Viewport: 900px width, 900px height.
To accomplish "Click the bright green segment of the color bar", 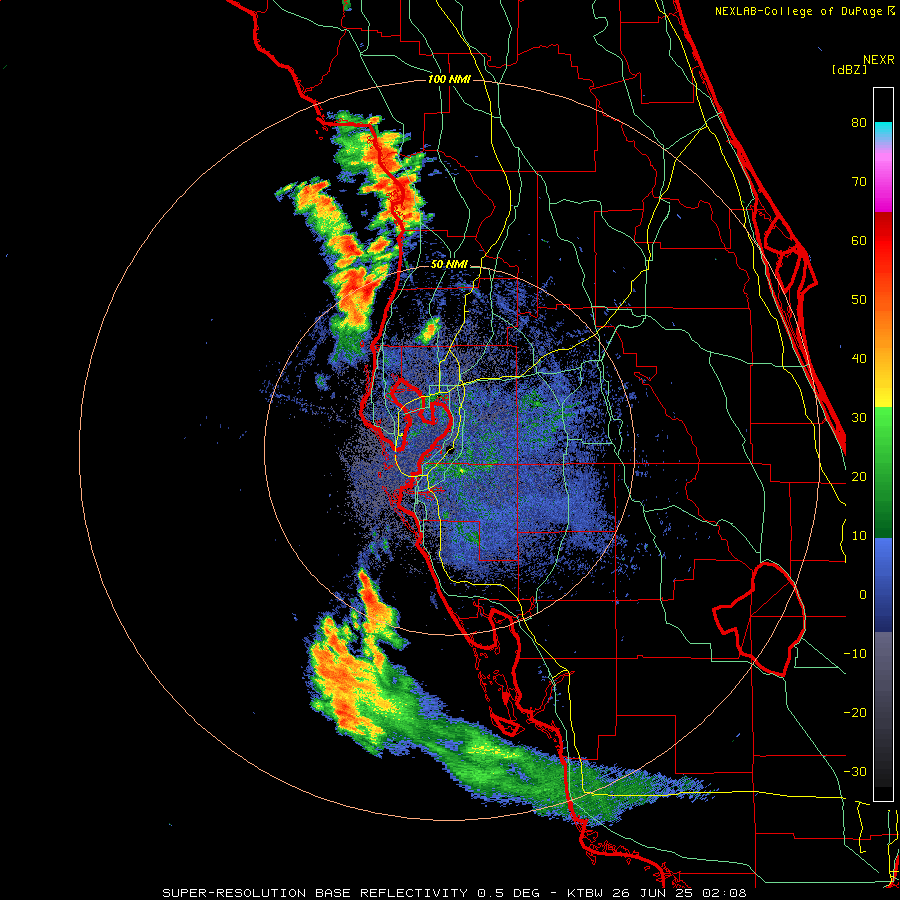I will (x=883, y=430).
